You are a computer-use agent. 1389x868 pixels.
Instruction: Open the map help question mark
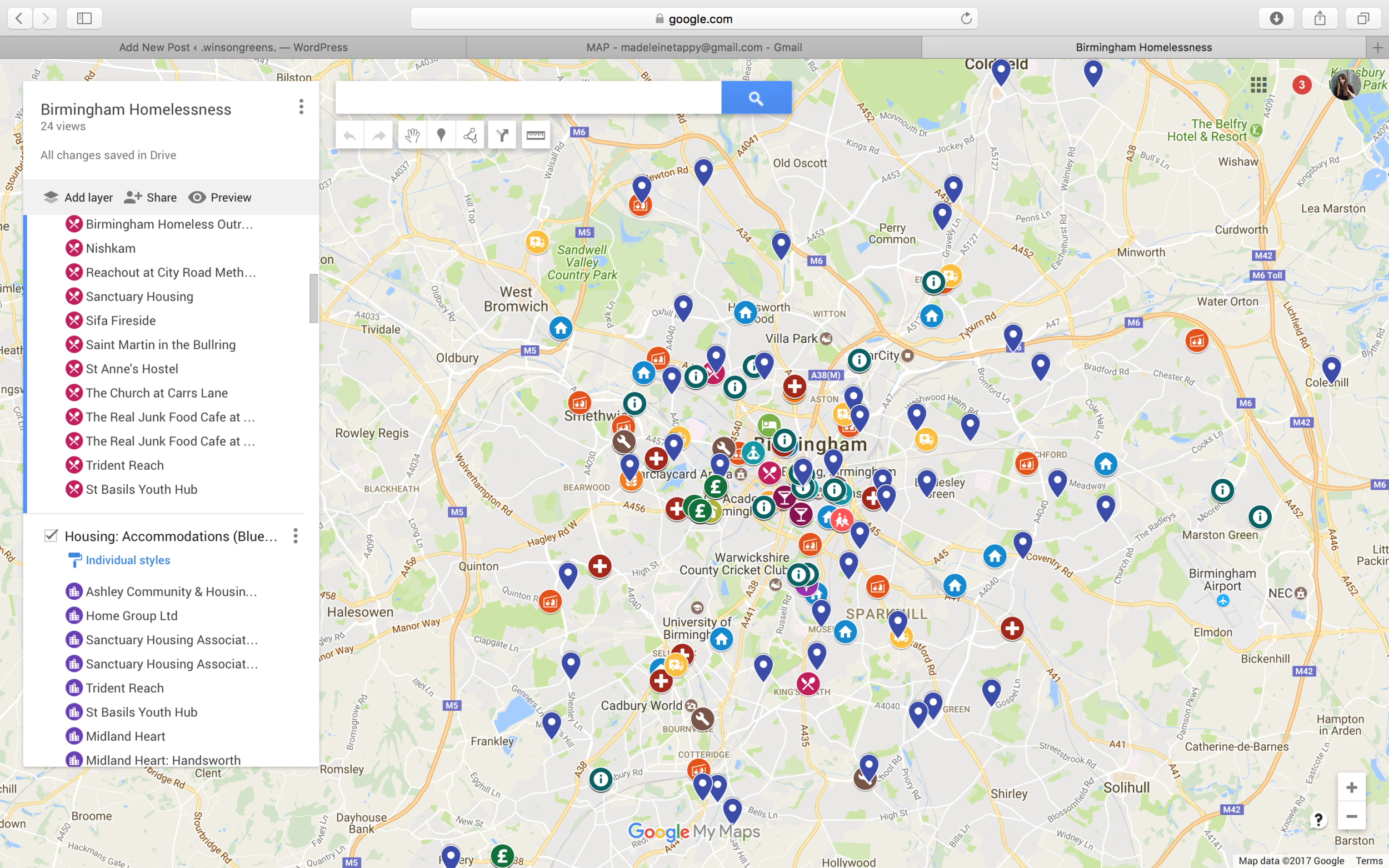point(1318,820)
